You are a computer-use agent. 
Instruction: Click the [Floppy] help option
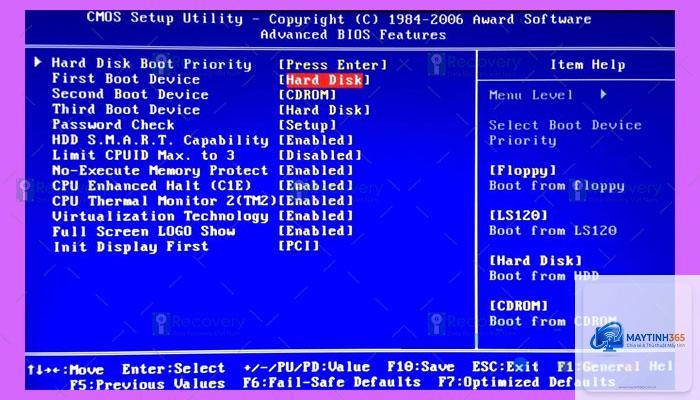[x=523, y=170]
